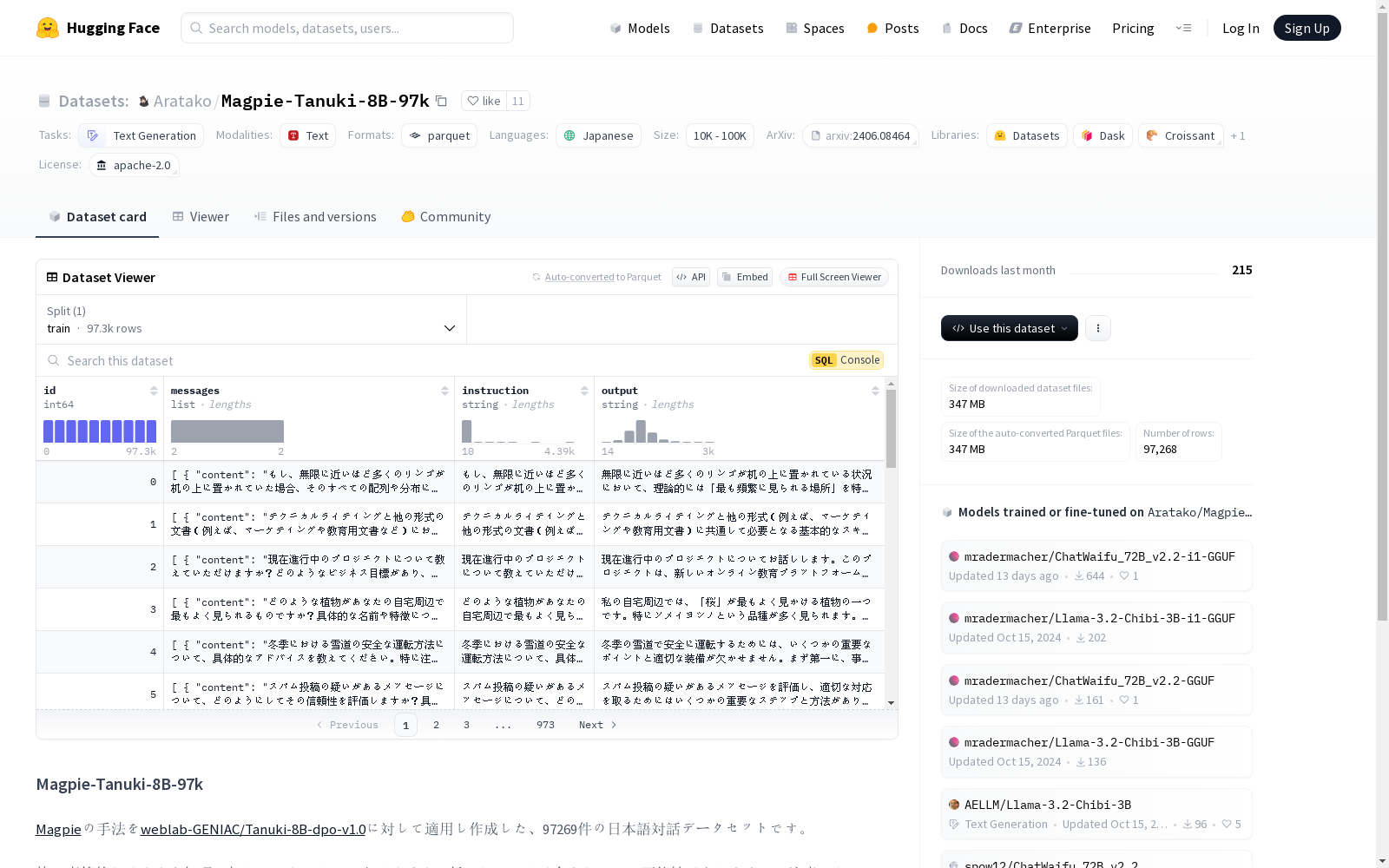Viewport: 1389px width, 868px height.
Task: Click the id column histogram
Action: point(100,431)
